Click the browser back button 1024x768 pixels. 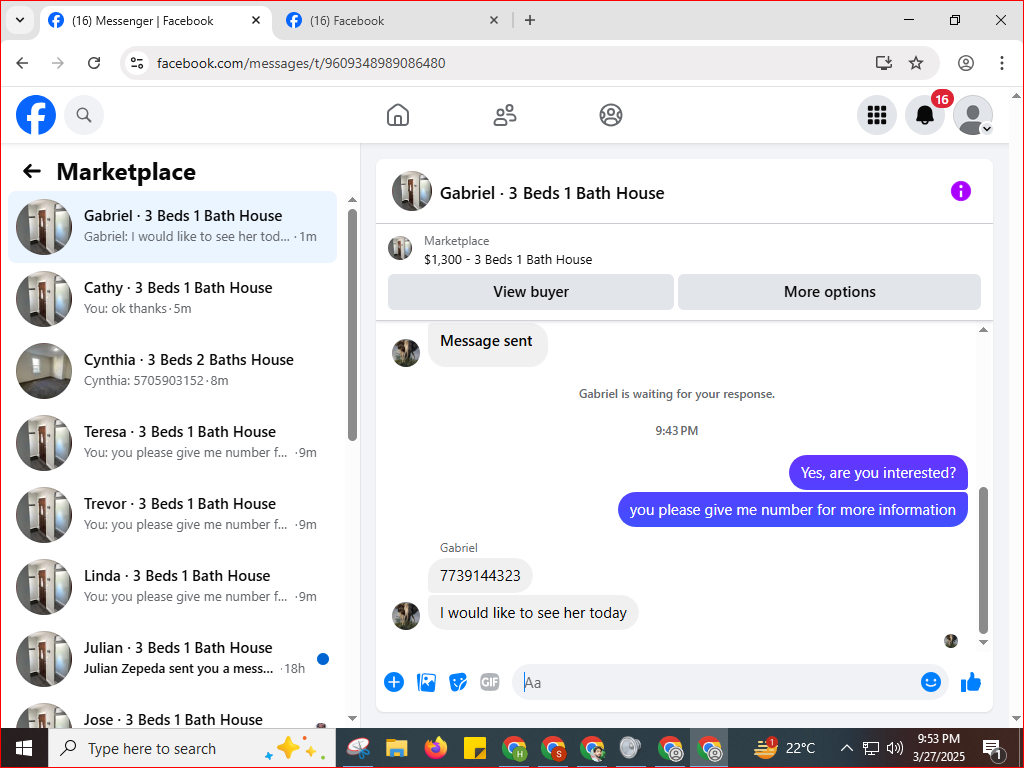tap(22, 63)
